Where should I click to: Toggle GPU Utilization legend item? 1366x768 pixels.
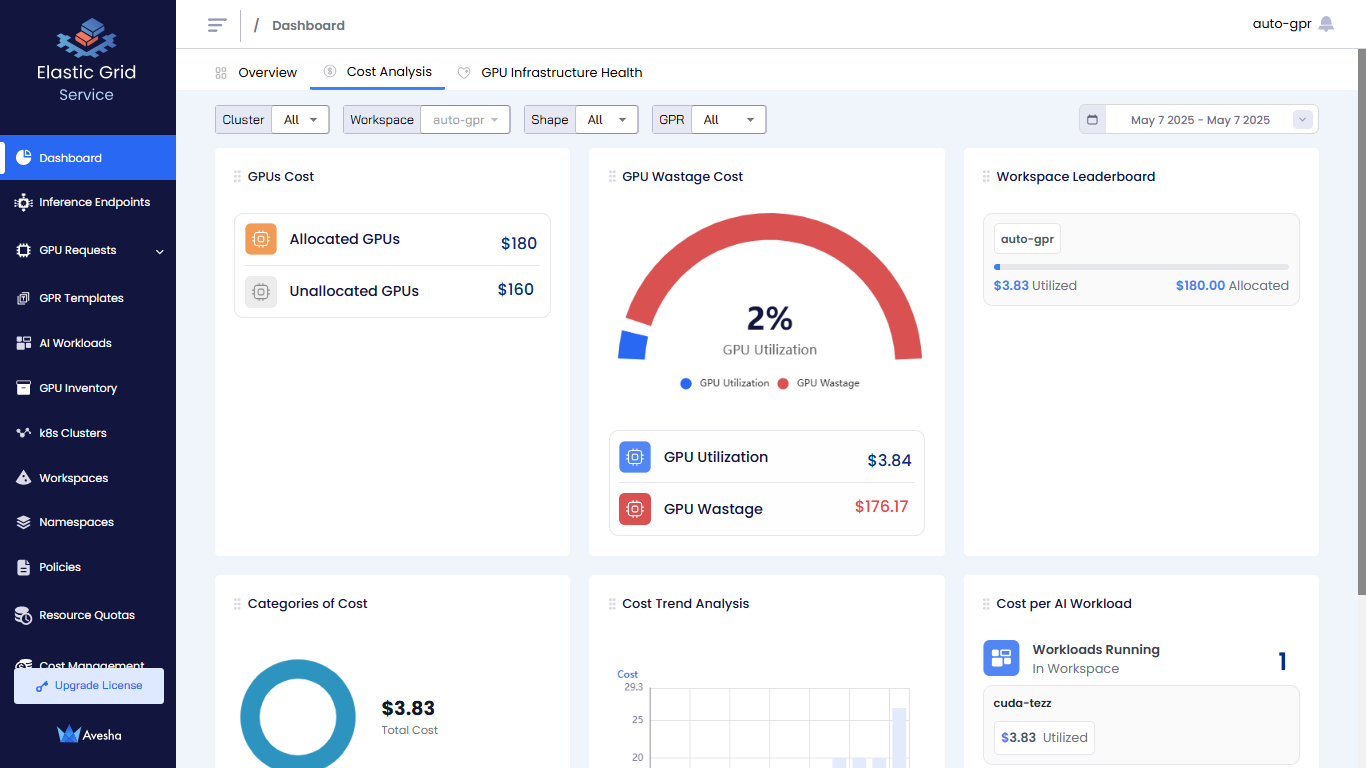pos(724,383)
